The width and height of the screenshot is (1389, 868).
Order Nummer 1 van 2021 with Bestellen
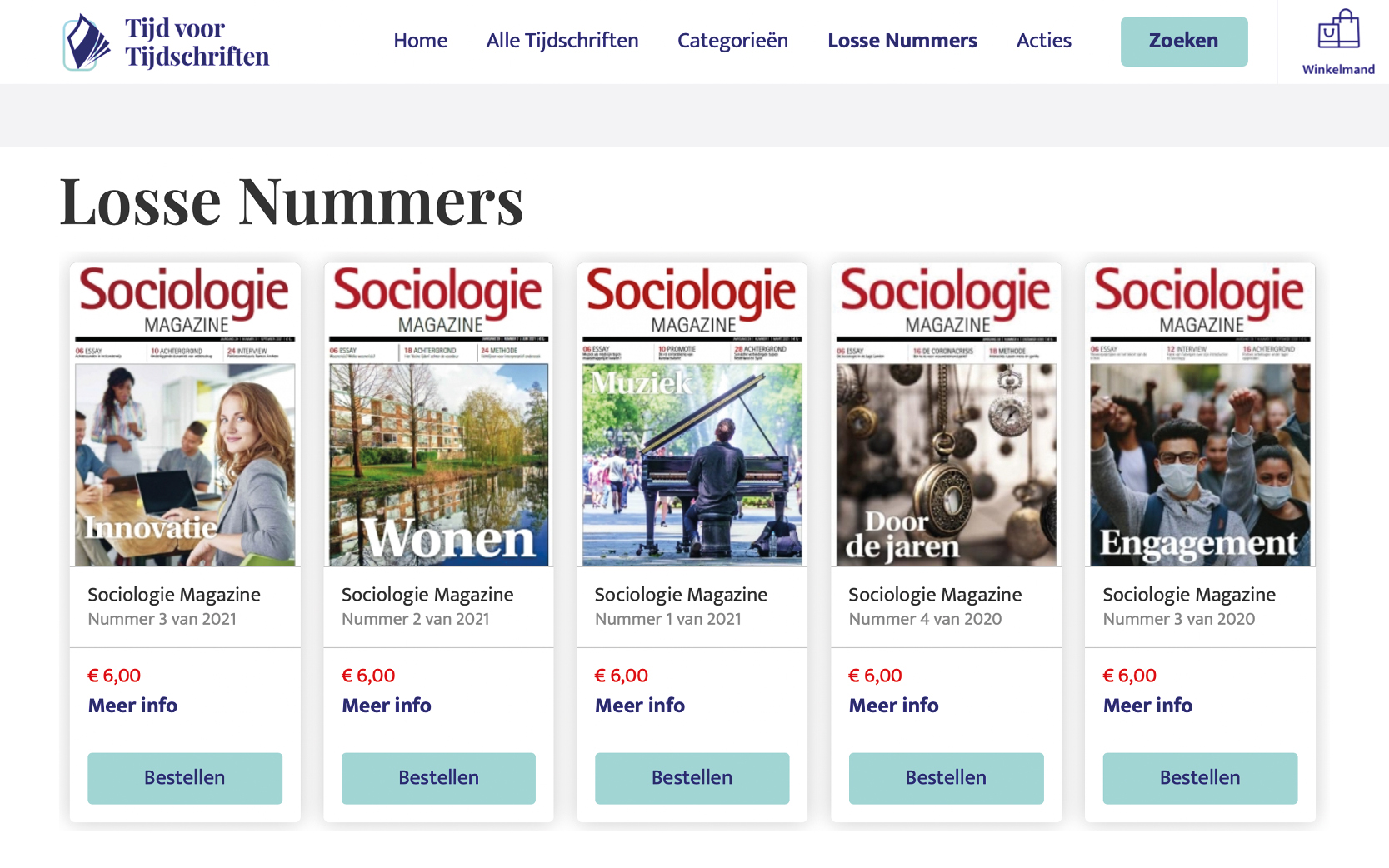pos(692,778)
